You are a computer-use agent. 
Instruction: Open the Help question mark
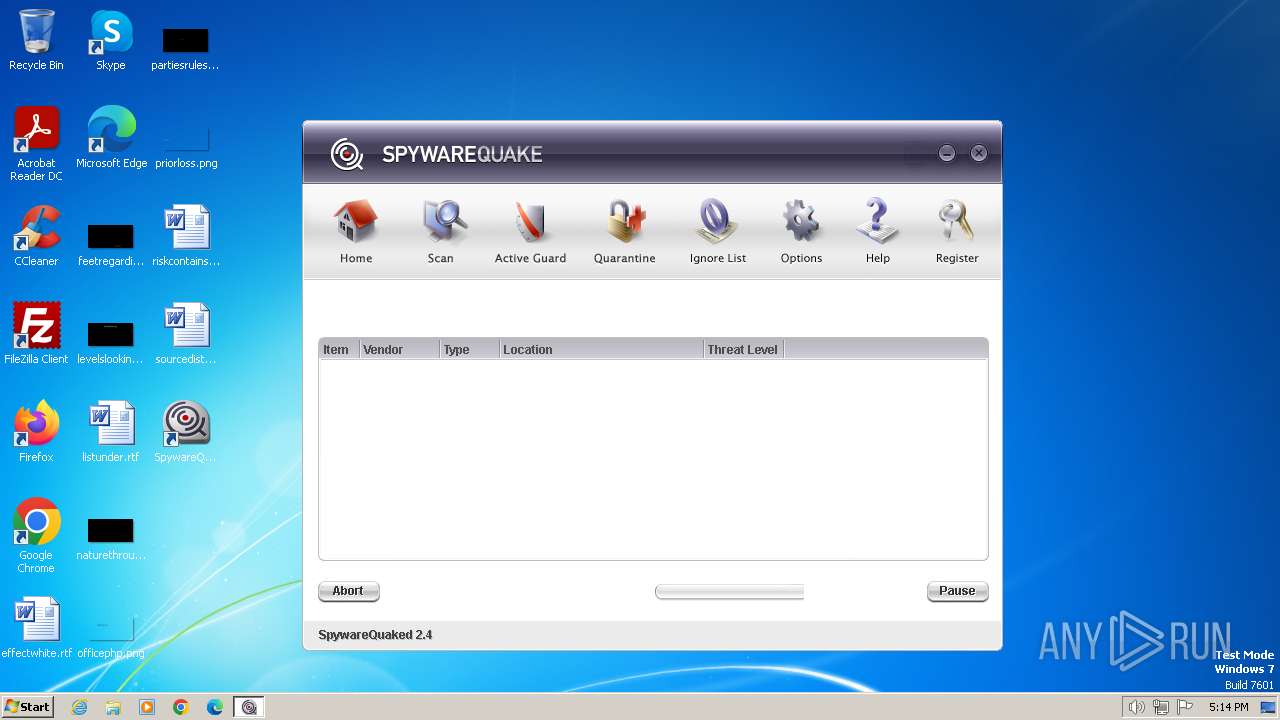pyautogui.click(x=878, y=231)
